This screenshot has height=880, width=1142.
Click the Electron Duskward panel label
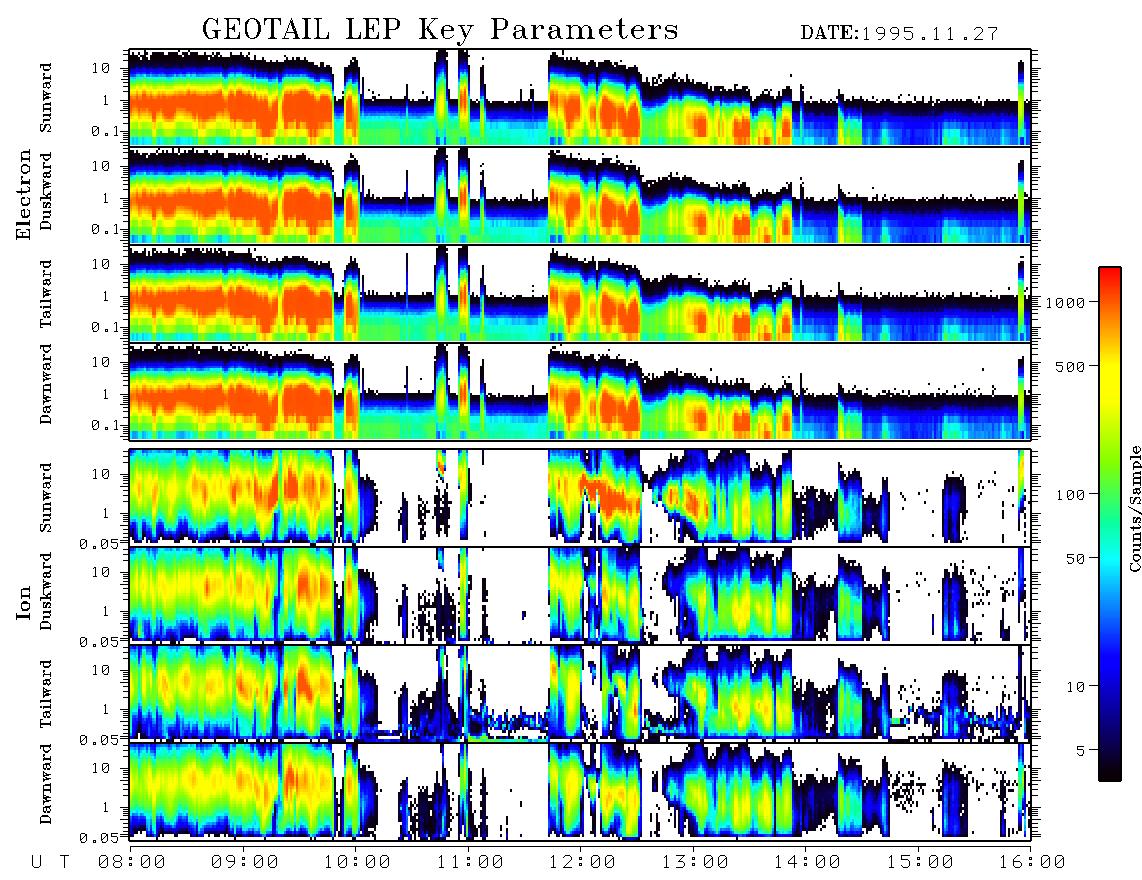[46, 191]
